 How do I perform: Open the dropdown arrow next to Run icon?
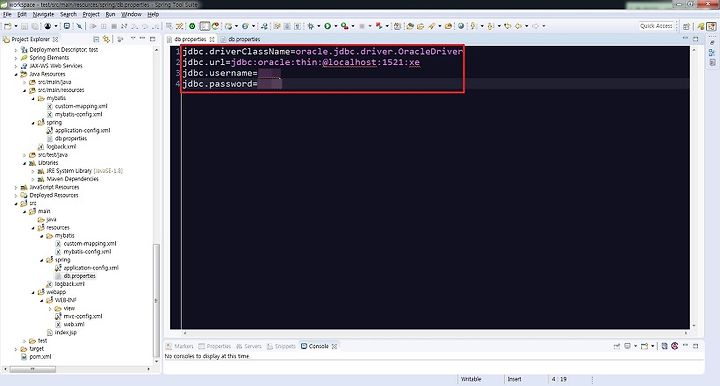coord(336,26)
